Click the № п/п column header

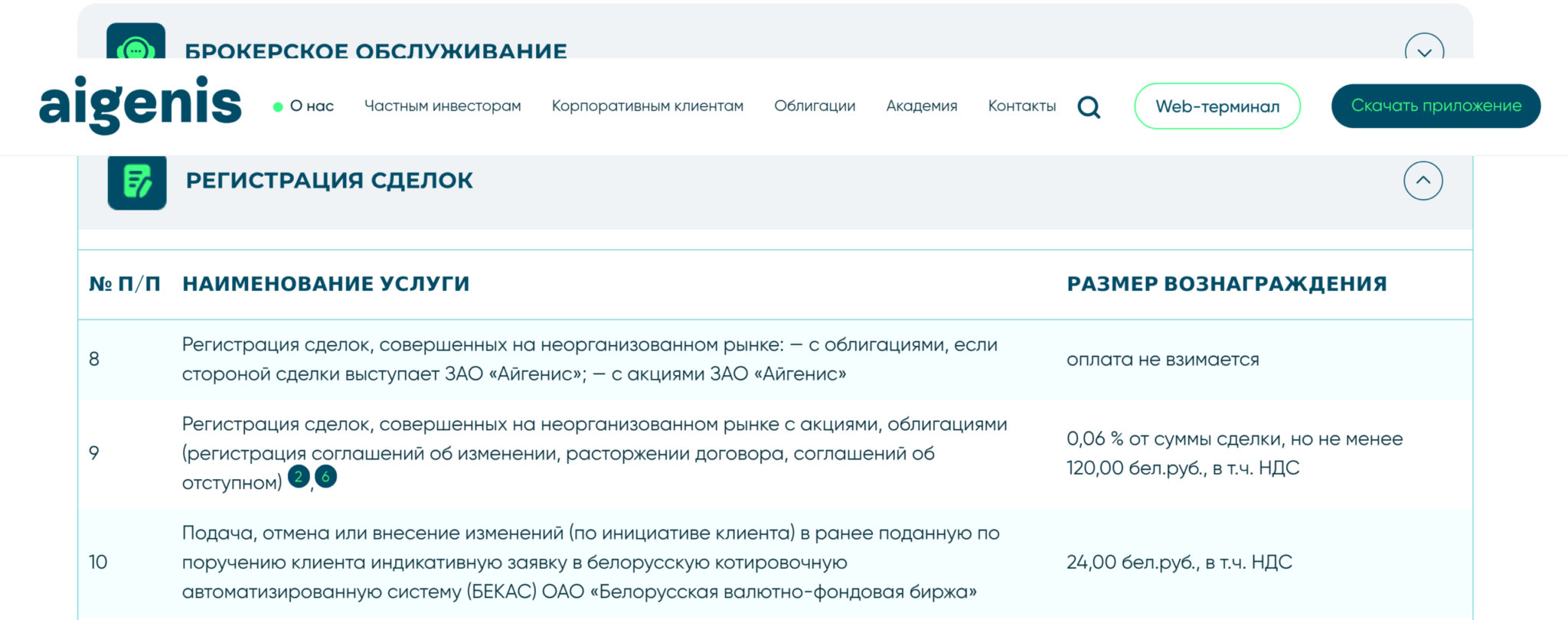125,284
